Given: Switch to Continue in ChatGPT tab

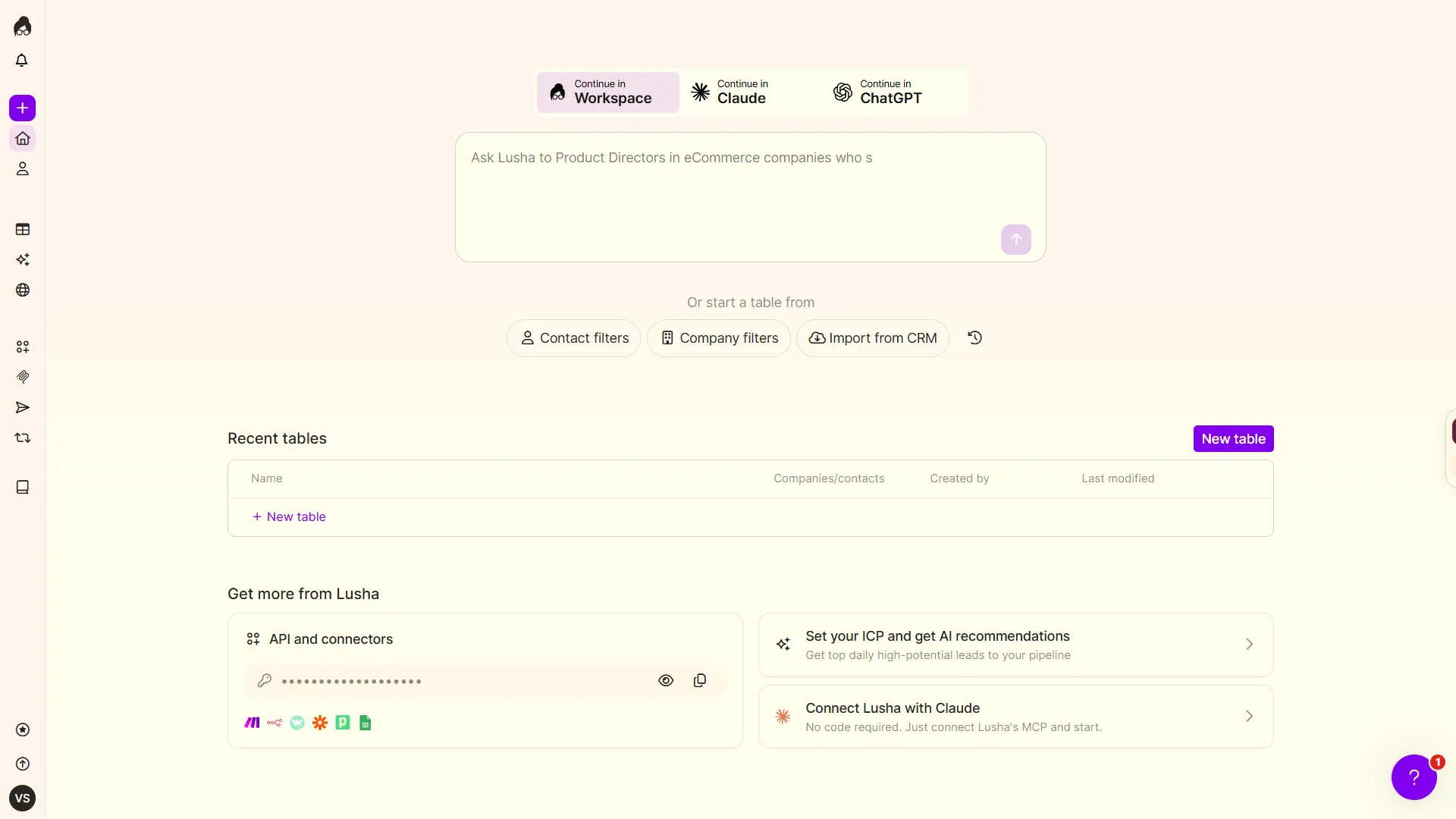Looking at the screenshot, I should tap(895, 93).
